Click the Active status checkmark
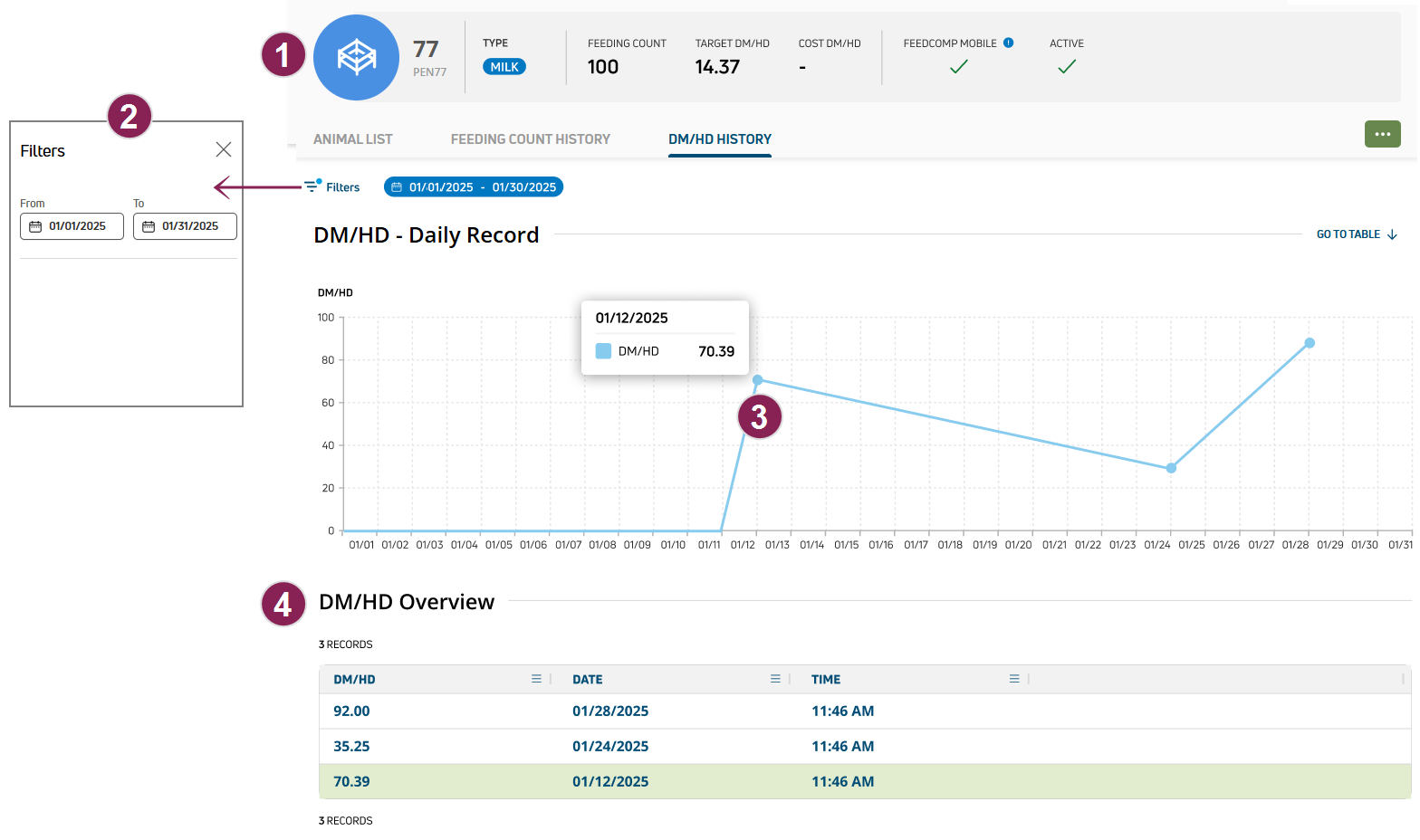 [x=1067, y=66]
